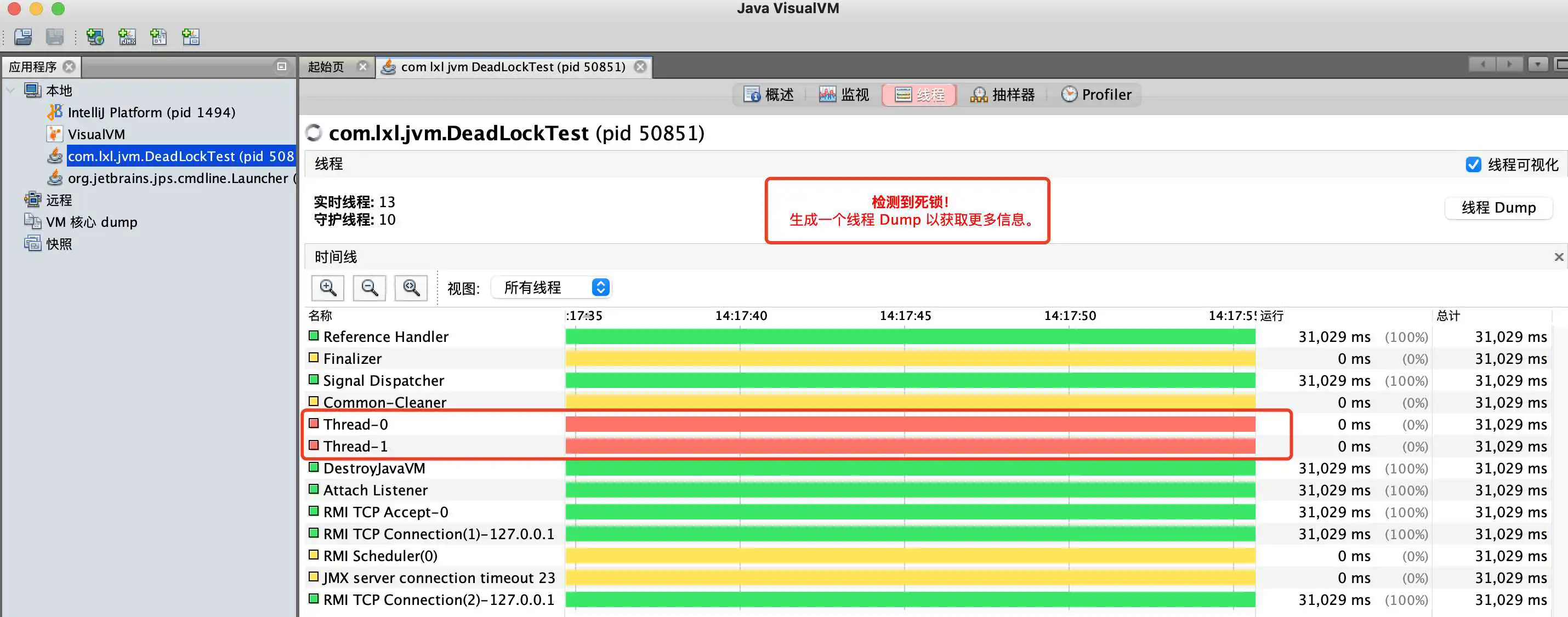1568x617 pixels.
Task: Zoom in on the thread timeline
Action: pos(327,288)
